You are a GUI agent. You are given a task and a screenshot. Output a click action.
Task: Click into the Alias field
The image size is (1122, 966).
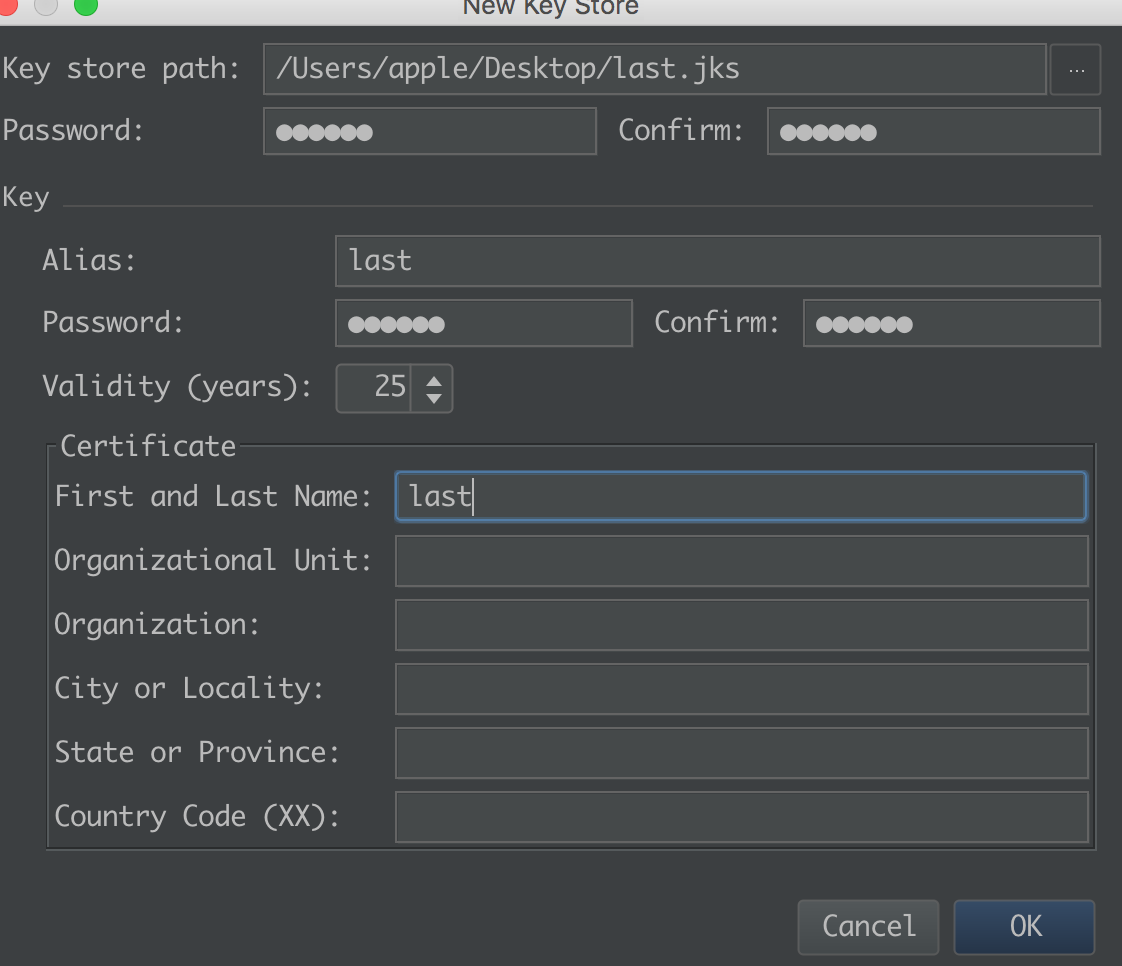click(718, 261)
